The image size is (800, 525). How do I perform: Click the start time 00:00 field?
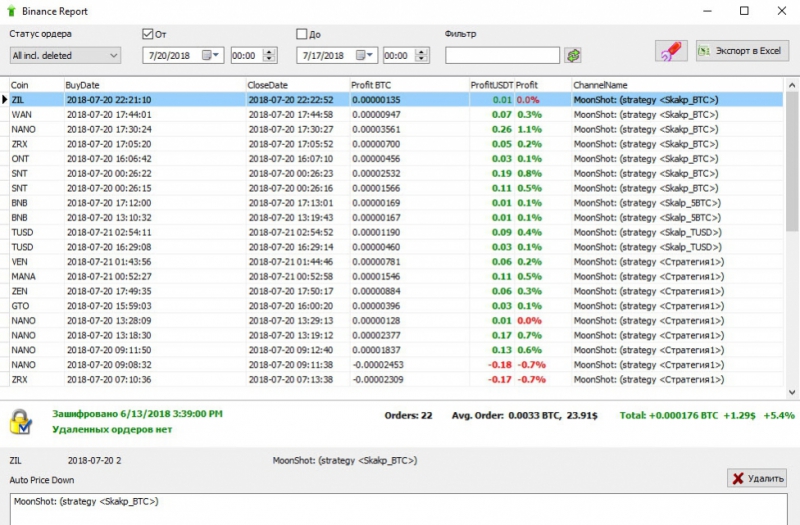[247, 55]
